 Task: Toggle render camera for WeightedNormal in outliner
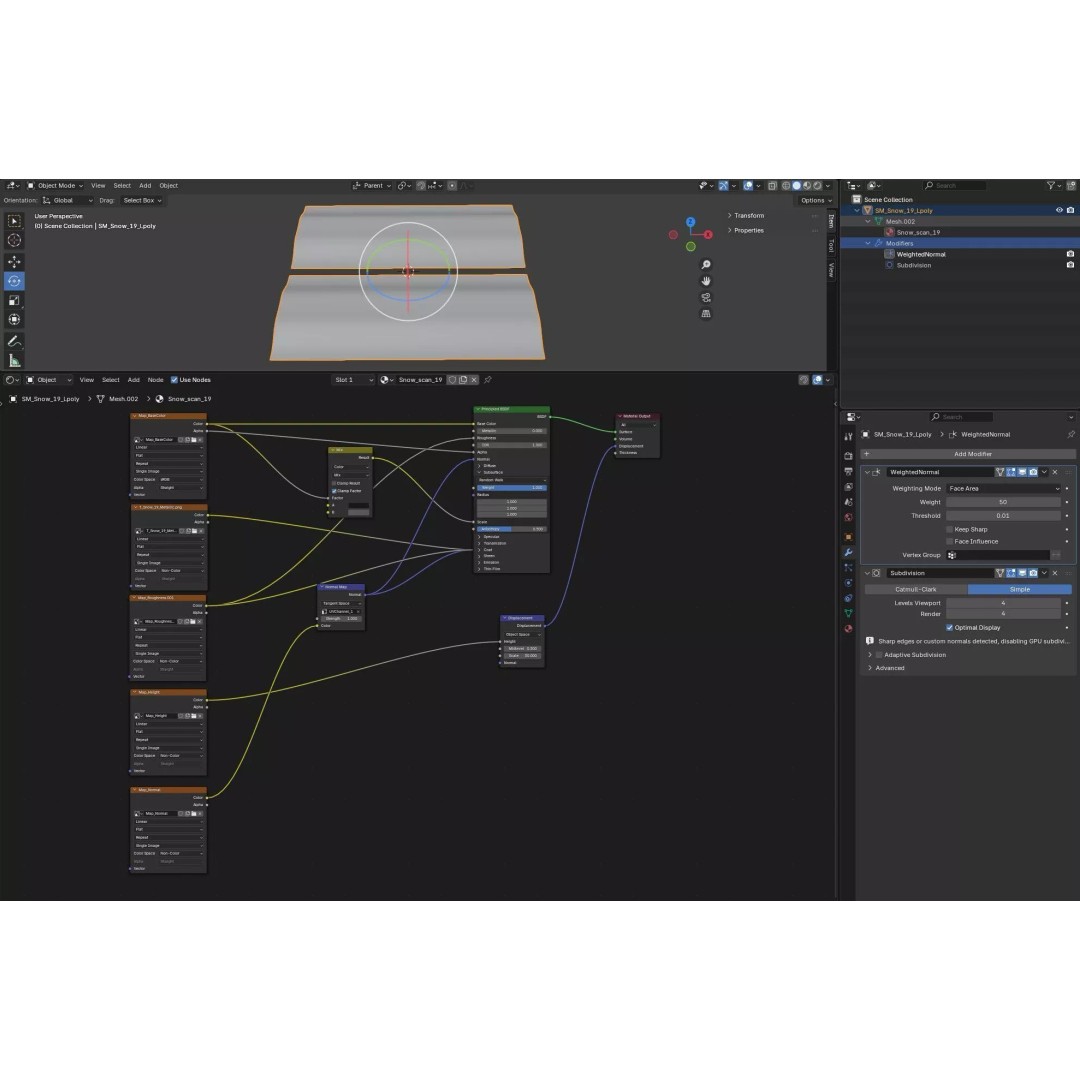(1070, 254)
